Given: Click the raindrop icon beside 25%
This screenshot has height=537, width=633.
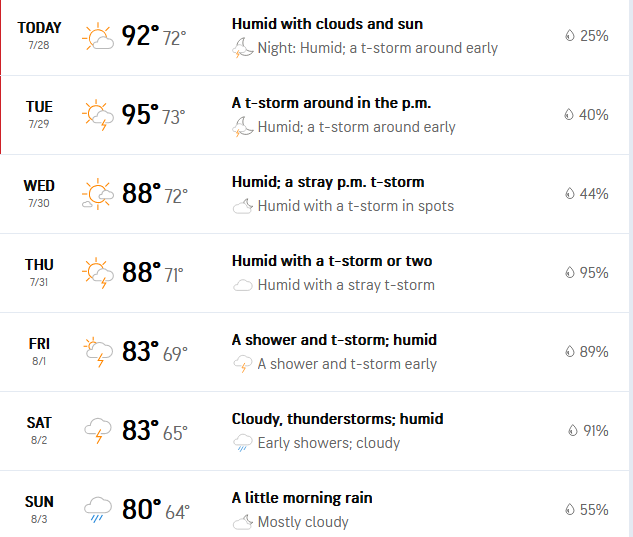Looking at the screenshot, I should (569, 36).
